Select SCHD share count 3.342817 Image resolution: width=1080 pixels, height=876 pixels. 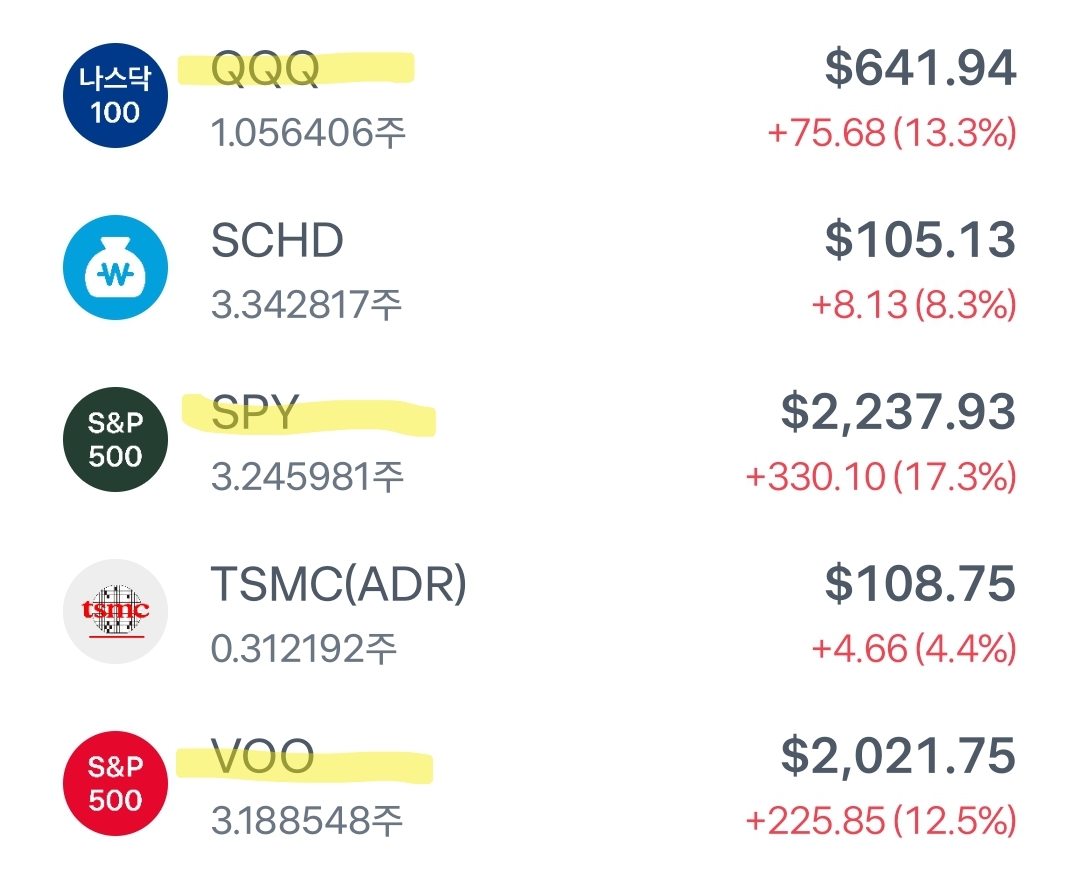pyautogui.click(x=306, y=305)
